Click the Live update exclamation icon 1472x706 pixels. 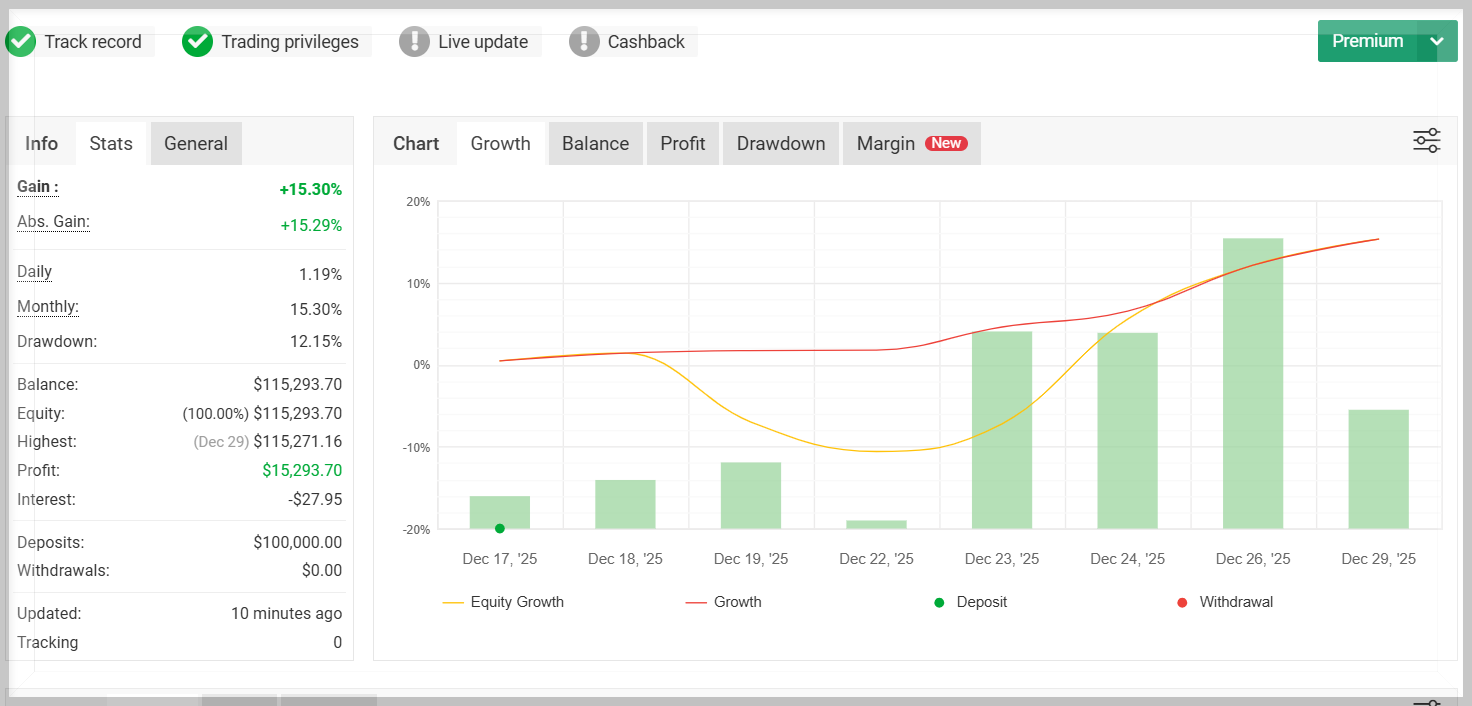click(414, 42)
